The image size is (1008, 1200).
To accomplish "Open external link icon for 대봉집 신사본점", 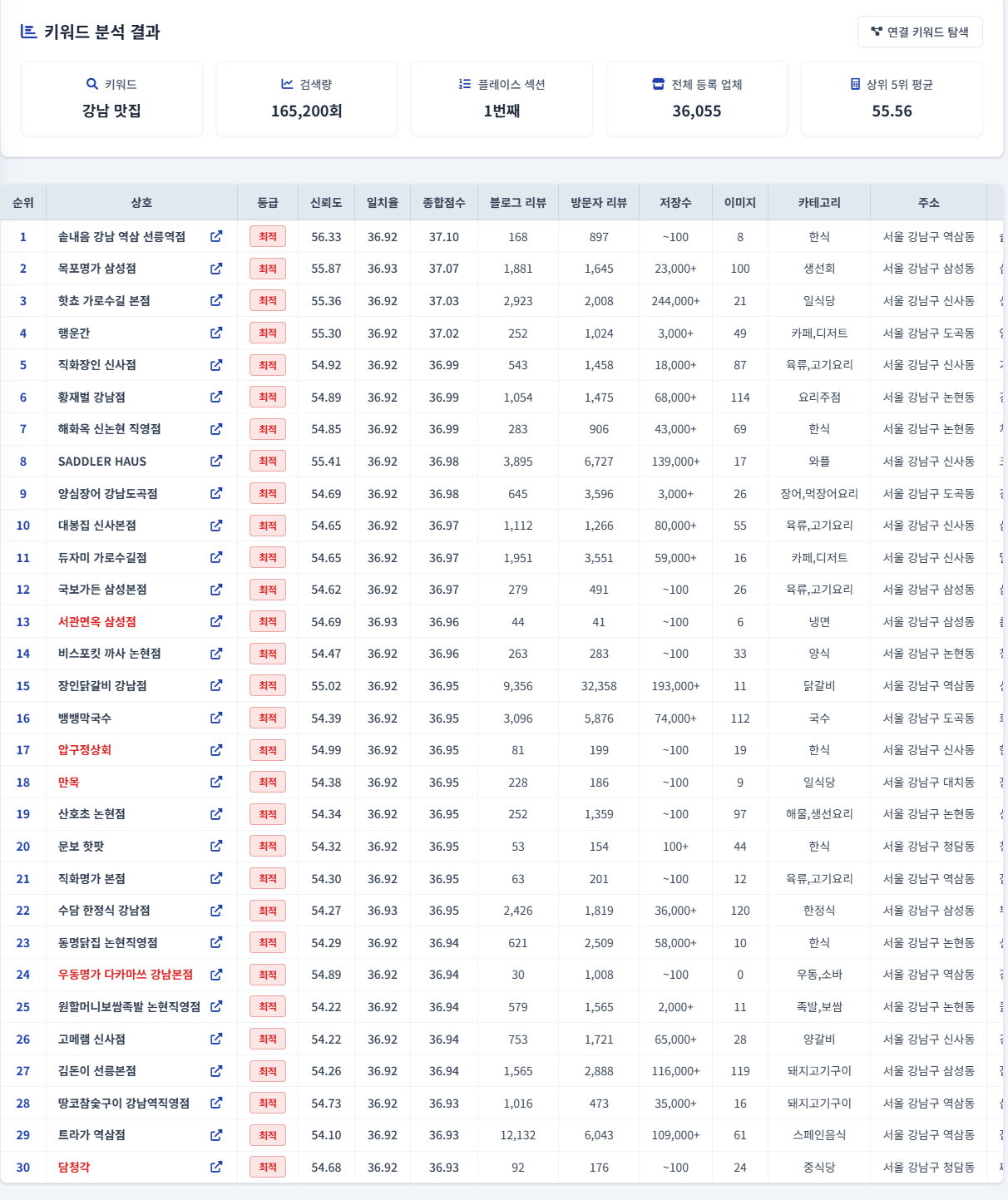I will coord(216,526).
